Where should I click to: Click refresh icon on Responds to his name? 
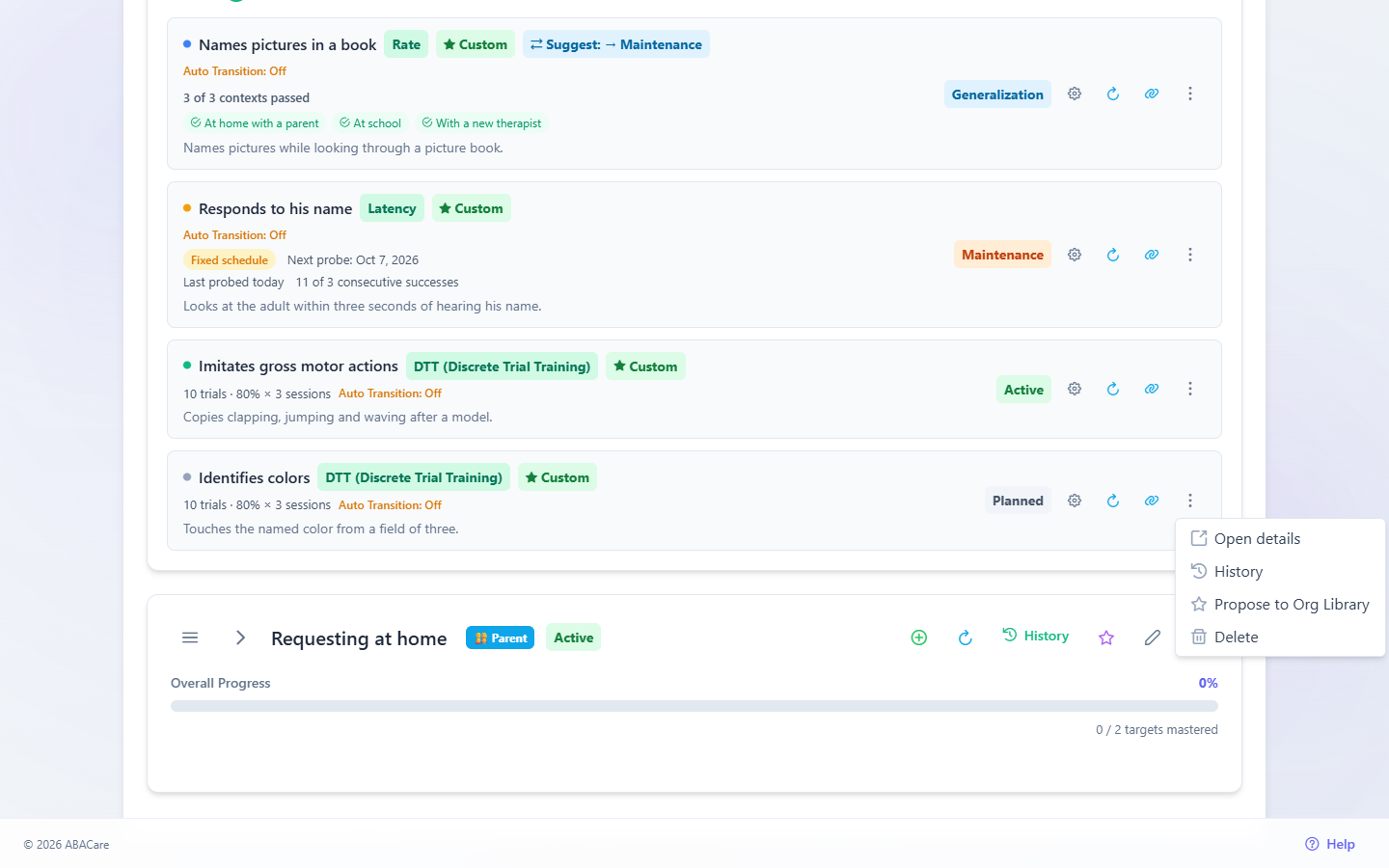coord(1113,255)
